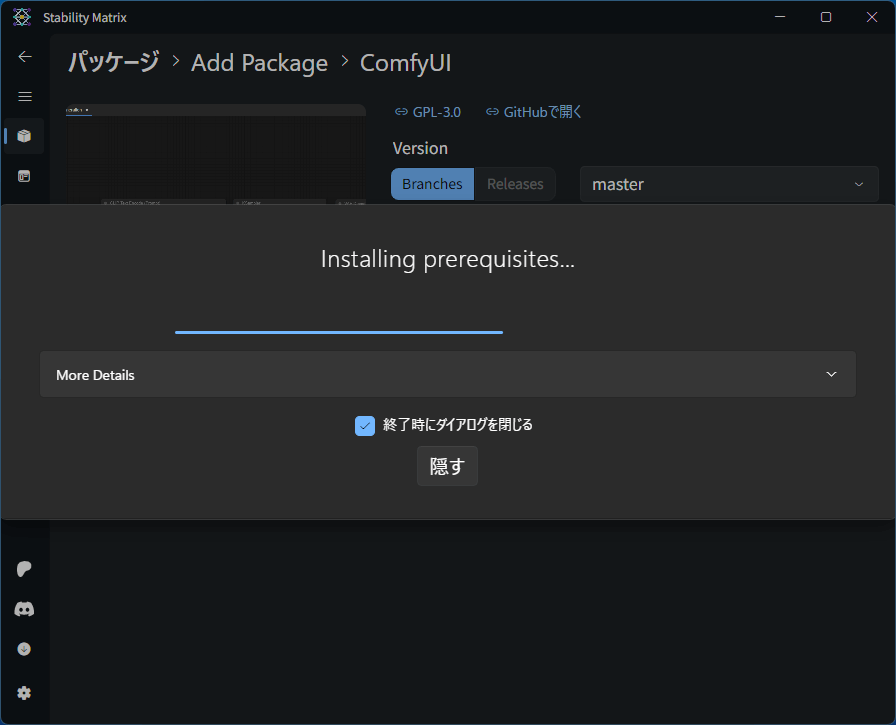Click the back arrow in sidebar
The height and width of the screenshot is (725, 896).
pyautogui.click(x=25, y=57)
